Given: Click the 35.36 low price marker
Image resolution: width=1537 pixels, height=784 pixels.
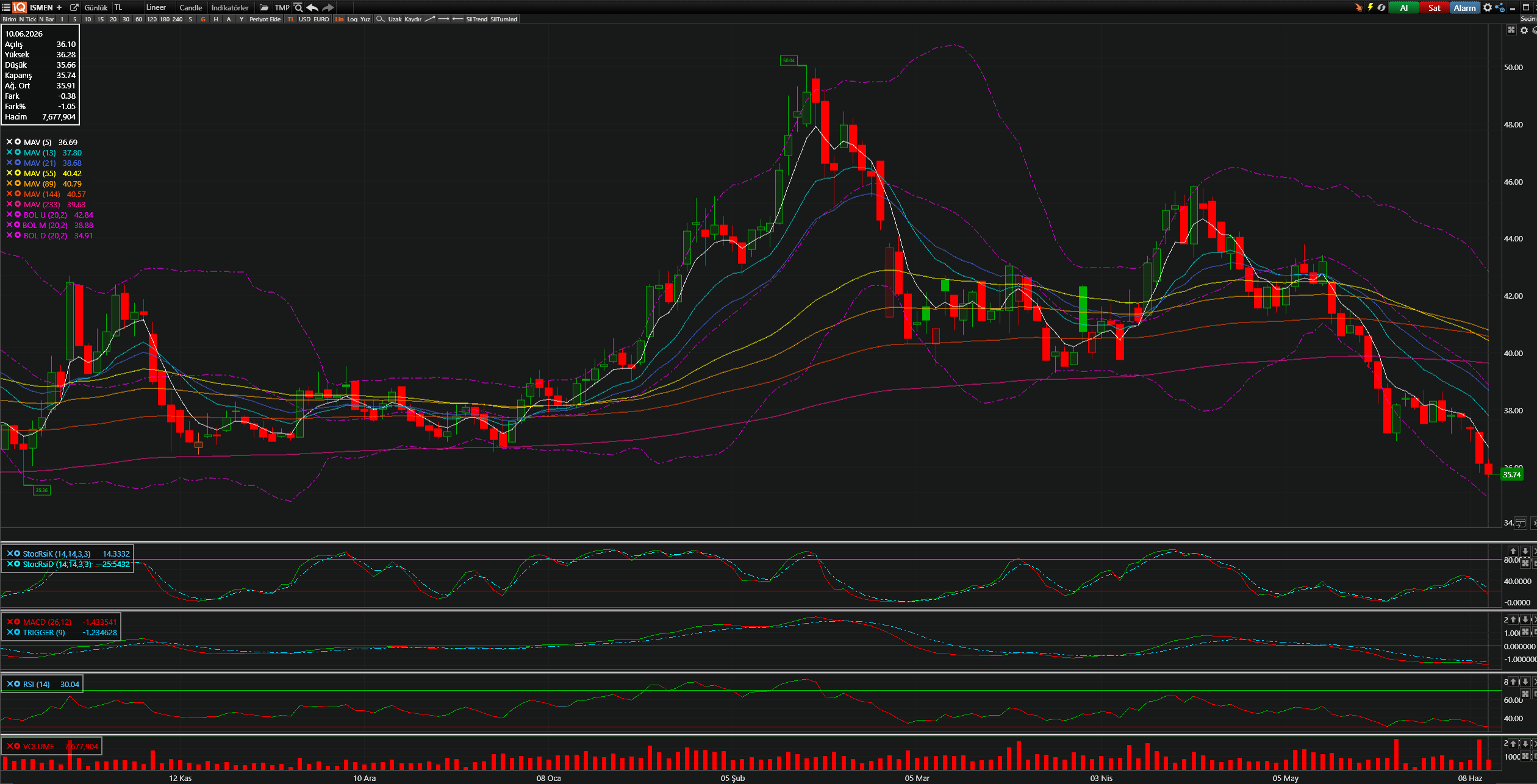Looking at the screenshot, I should tap(41, 490).
